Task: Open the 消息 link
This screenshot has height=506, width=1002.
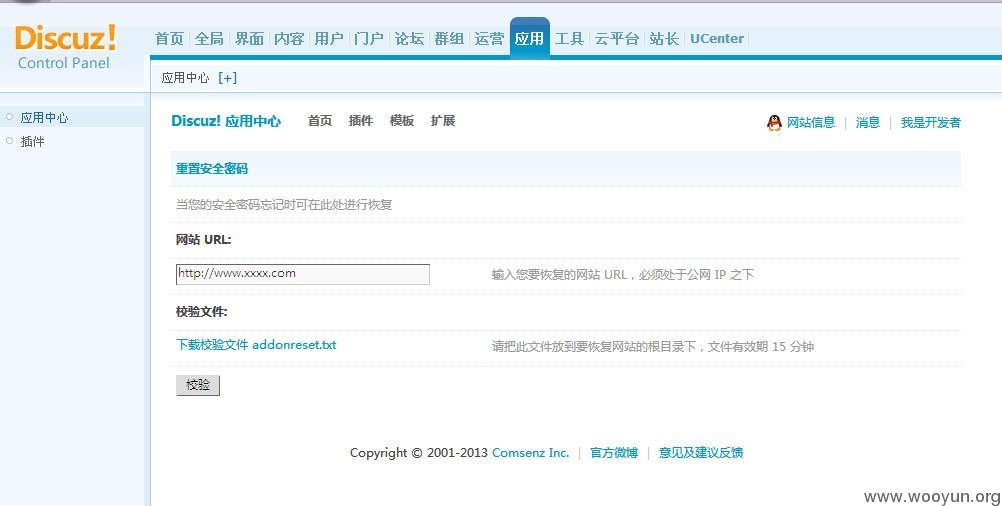Action: (x=868, y=123)
